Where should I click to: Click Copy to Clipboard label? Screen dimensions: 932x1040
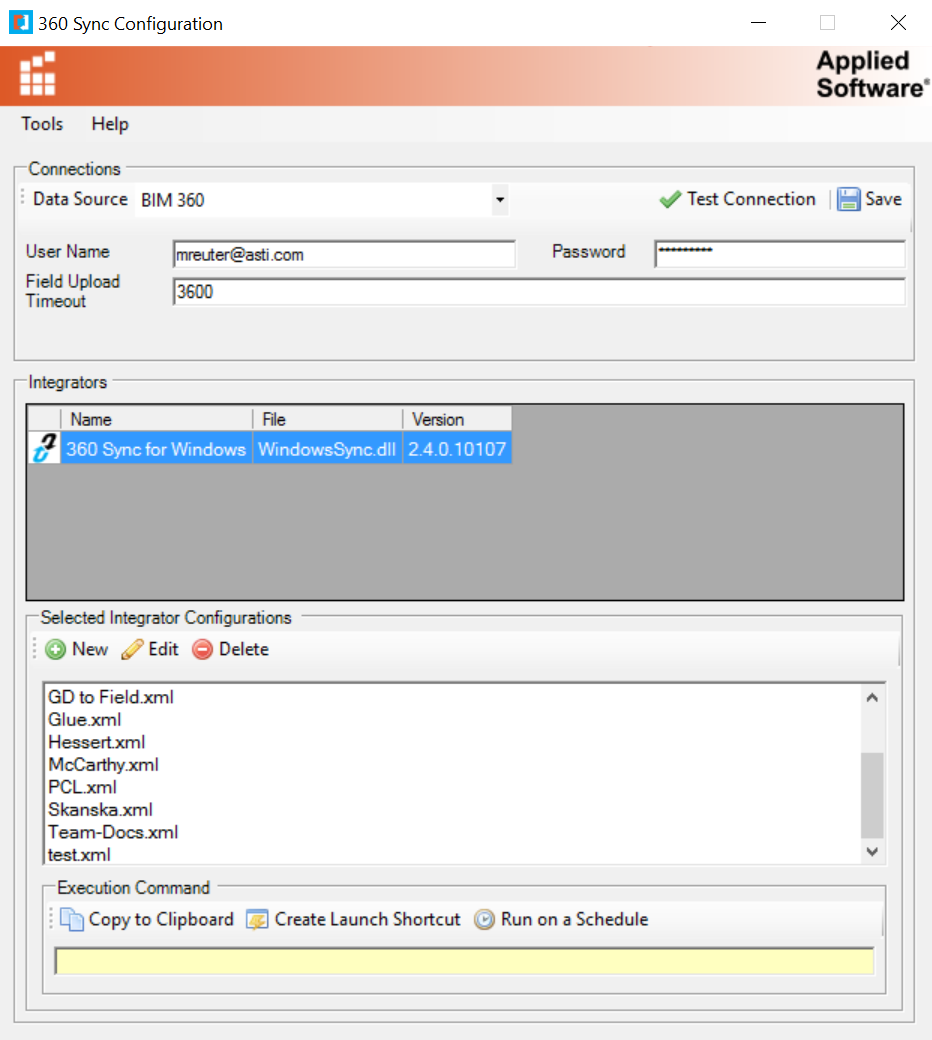pyautogui.click(x=161, y=919)
